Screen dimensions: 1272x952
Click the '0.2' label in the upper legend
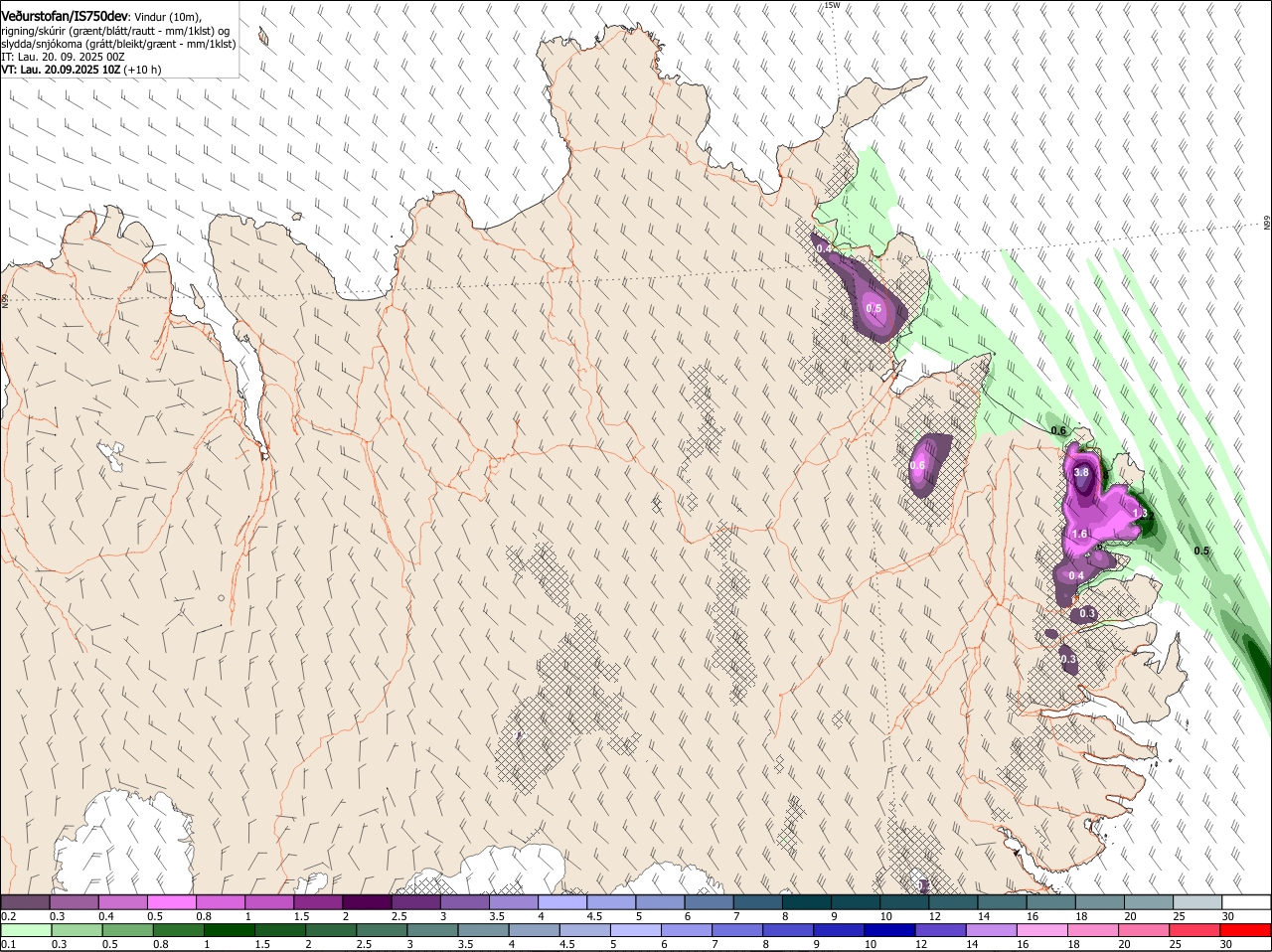[8, 915]
